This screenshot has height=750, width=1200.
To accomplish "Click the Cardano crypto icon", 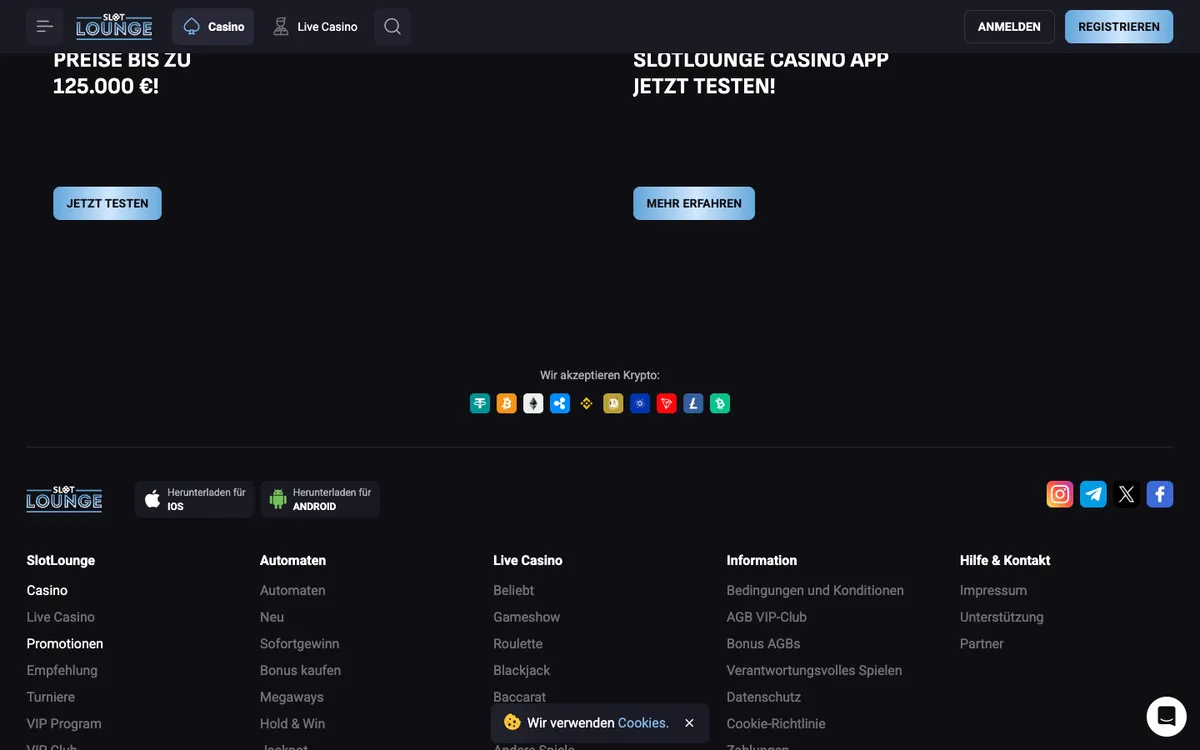I will click(x=640, y=404).
